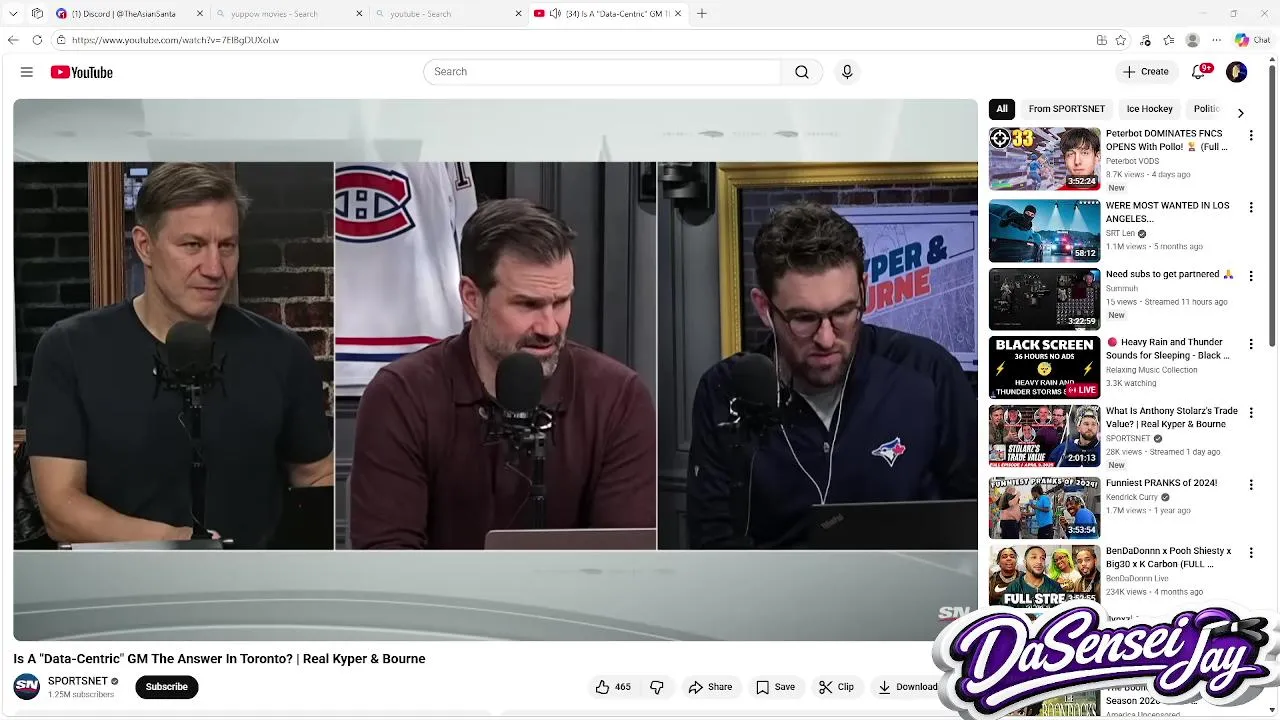The image size is (1280, 720).
Task: Click the Share button
Action: point(710,687)
